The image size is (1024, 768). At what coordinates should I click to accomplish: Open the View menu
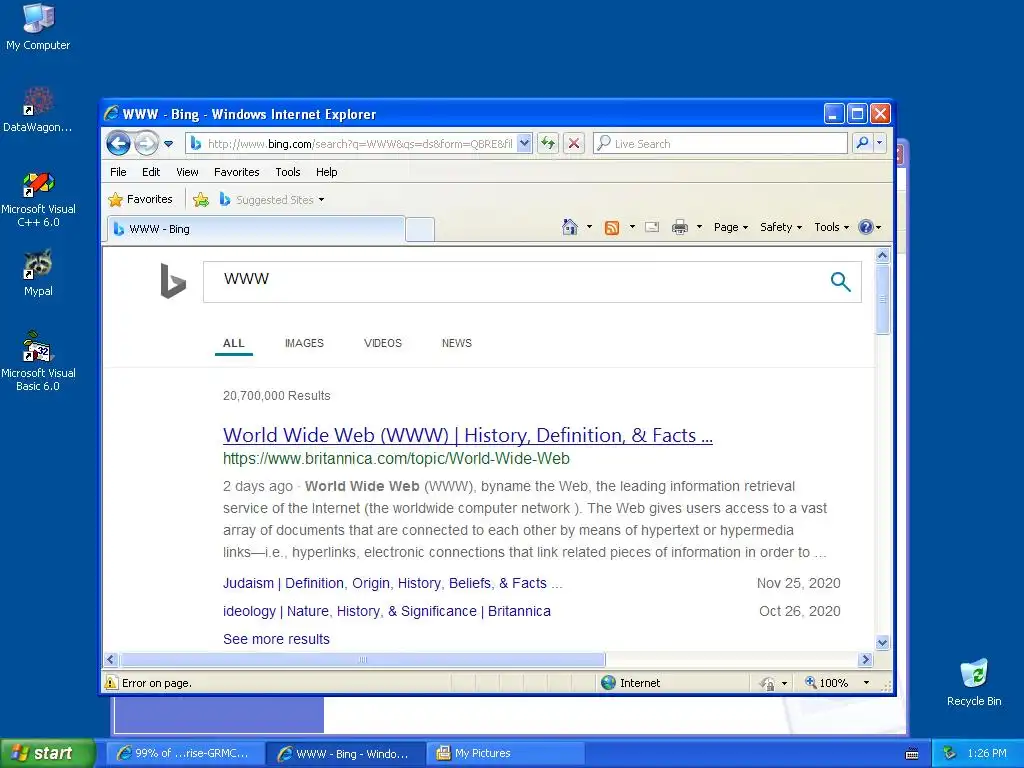(x=187, y=172)
